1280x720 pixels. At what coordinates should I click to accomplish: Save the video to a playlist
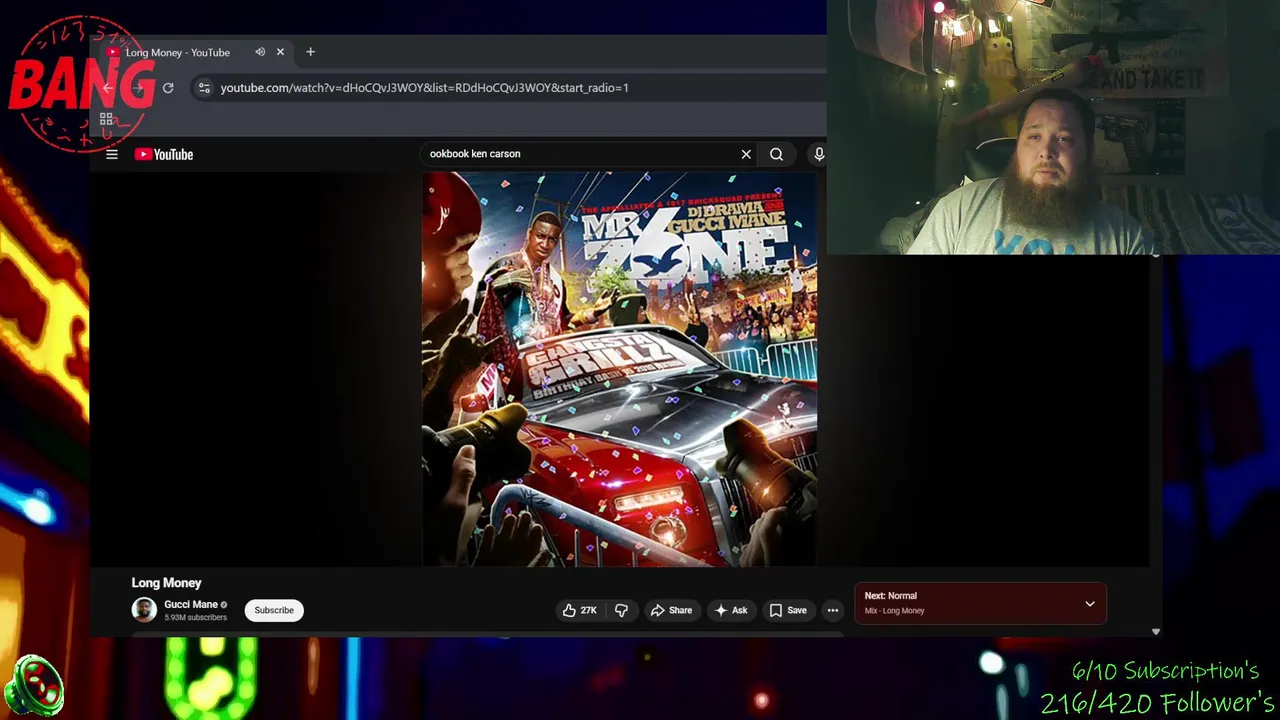[x=788, y=610]
